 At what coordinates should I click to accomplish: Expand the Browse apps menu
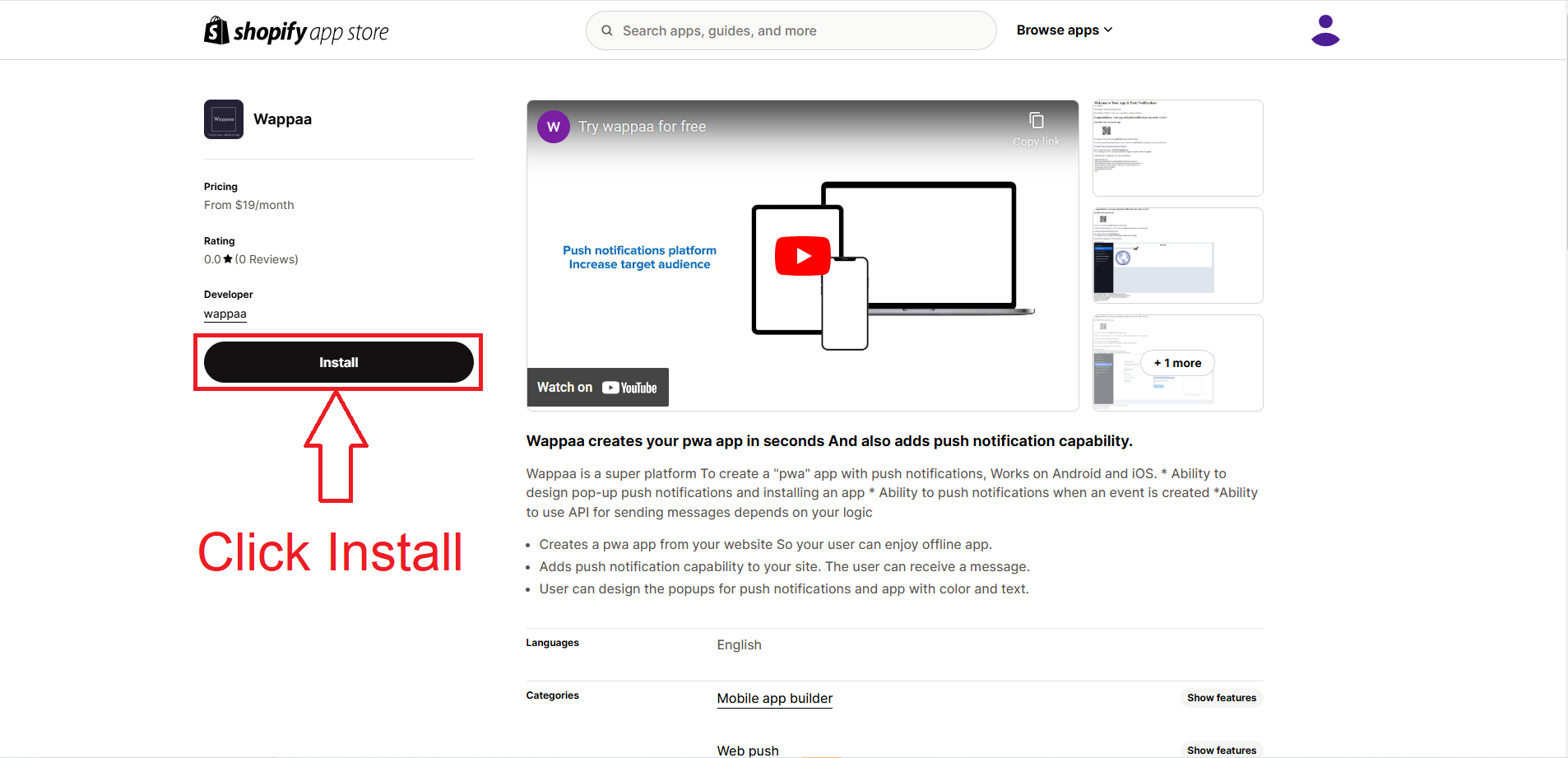[1065, 30]
